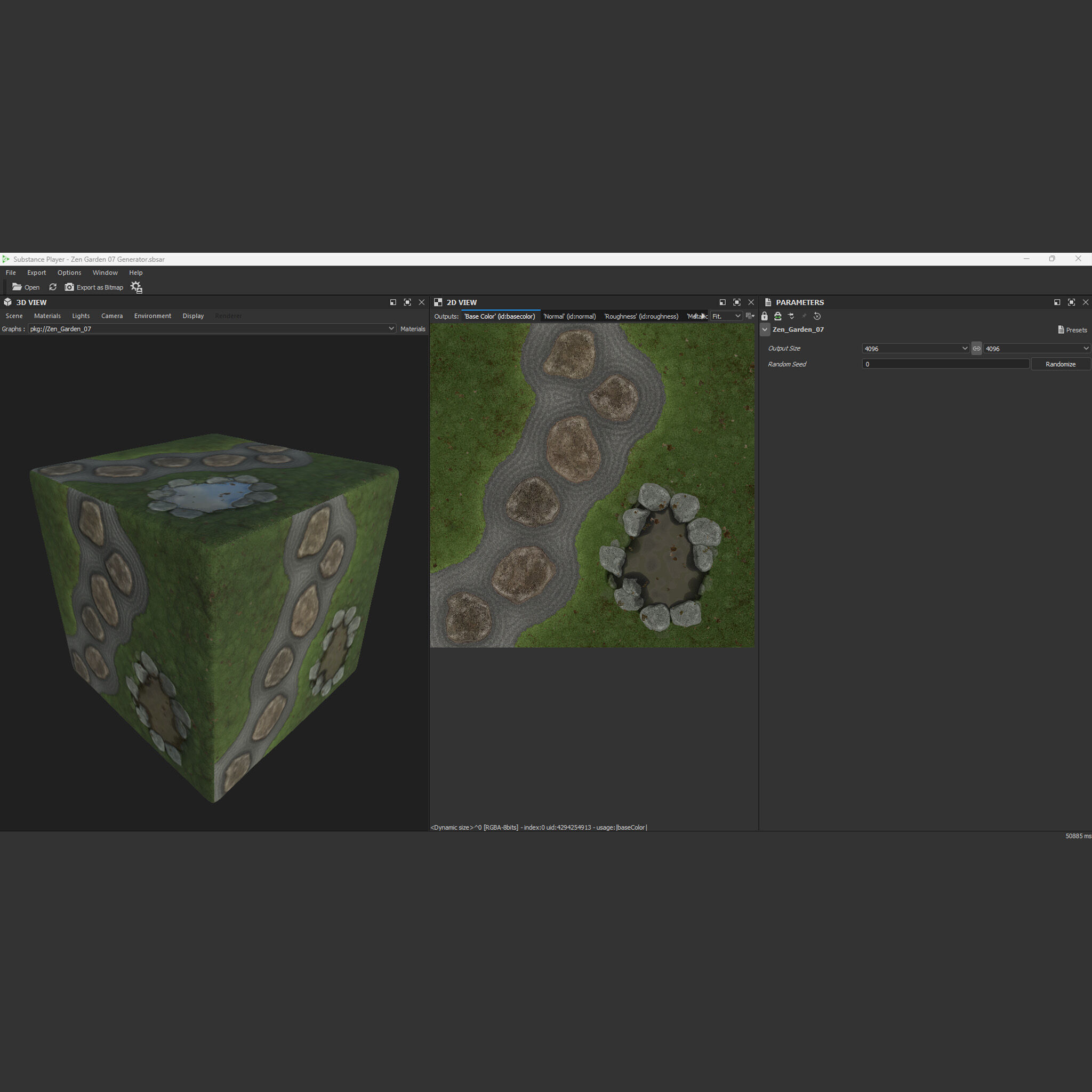Click the reset parameters circular arrow icon

(817, 317)
